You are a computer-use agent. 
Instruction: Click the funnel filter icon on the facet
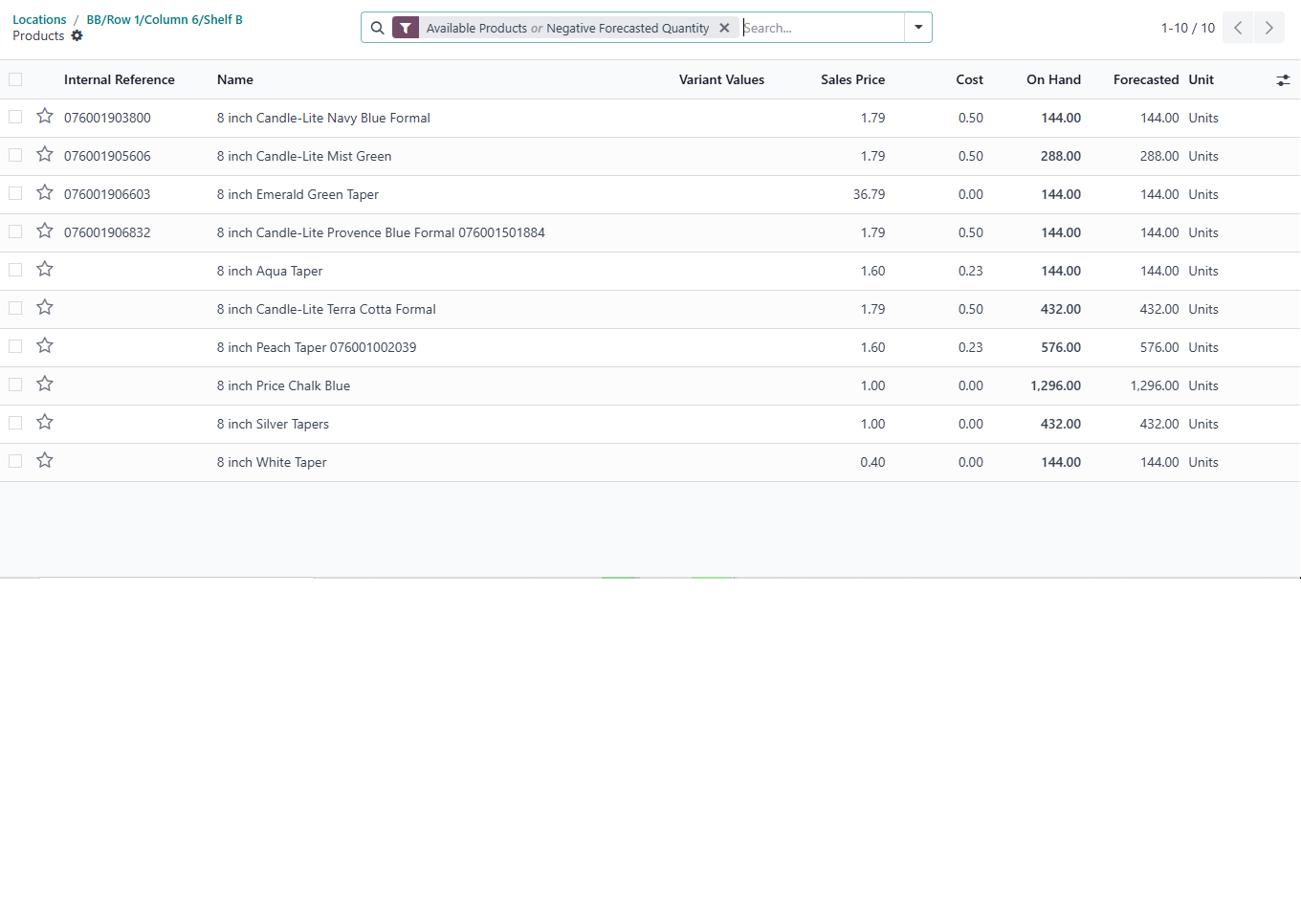click(405, 27)
